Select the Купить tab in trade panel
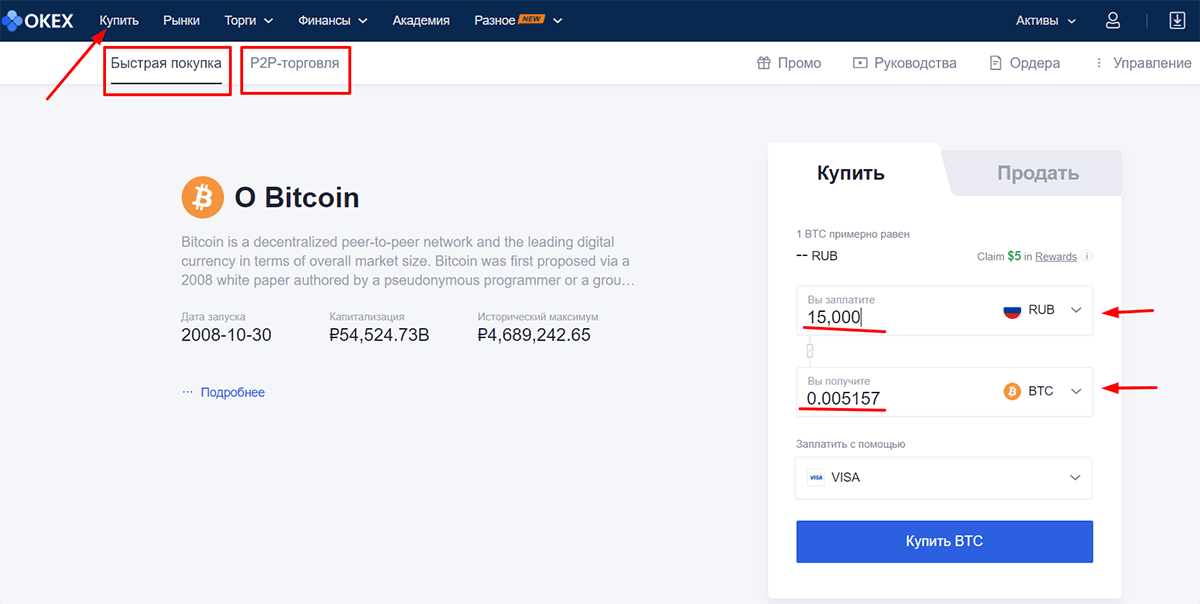This screenshot has width=1200, height=604. pyautogui.click(x=851, y=173)
